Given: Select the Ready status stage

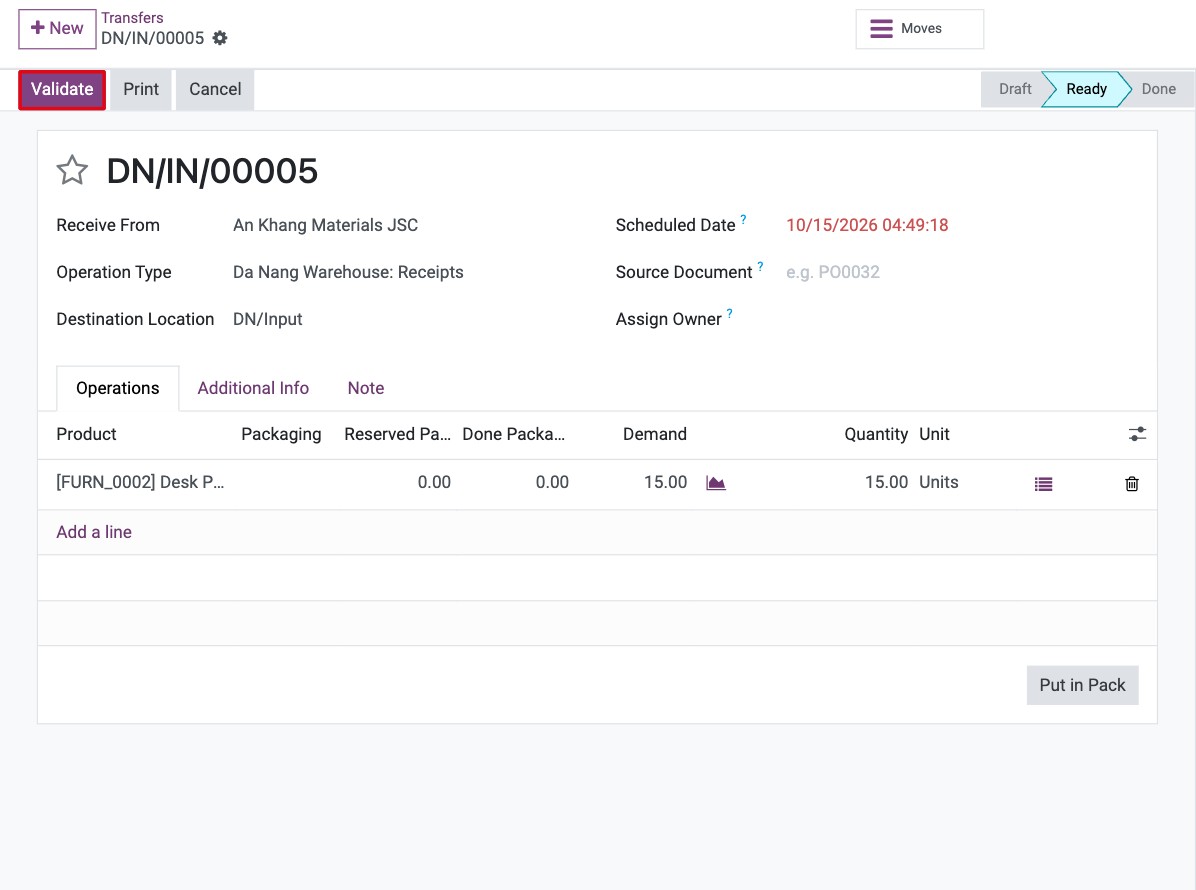Looking at the screenshot, I should pyautogui.click(x=1086, y=89).
